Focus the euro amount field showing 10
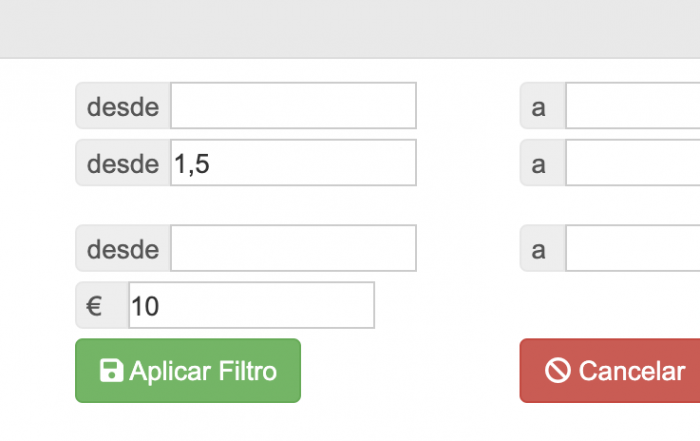This screenshot has height=441, width=700. click(251, 305)
